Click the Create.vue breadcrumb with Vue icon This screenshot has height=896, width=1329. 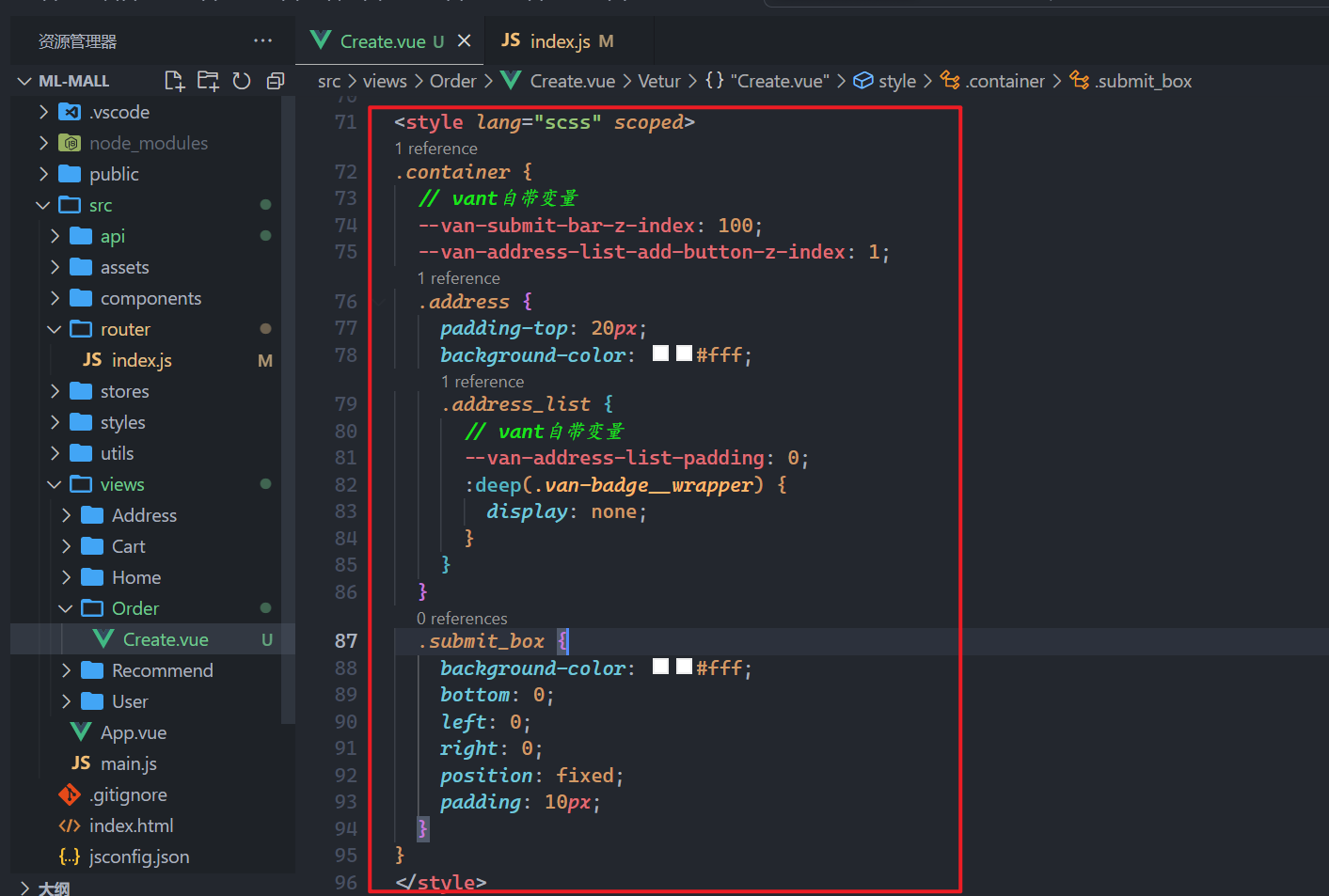point(559,81)
